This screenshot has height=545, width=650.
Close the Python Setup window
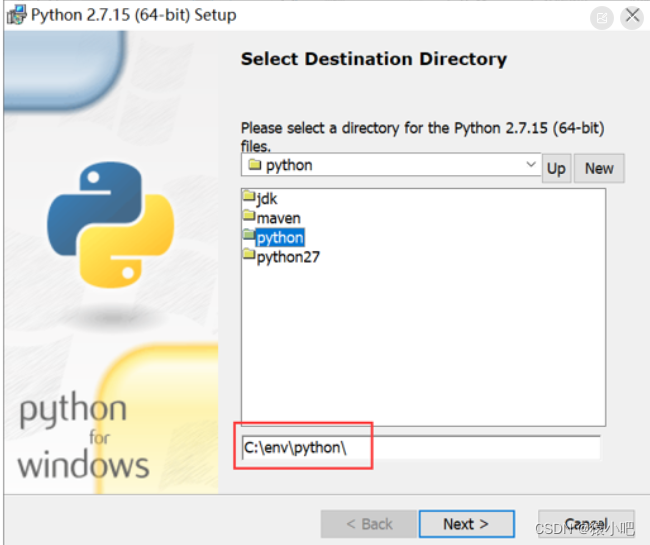pyautogui.click(x=632, y=17)
